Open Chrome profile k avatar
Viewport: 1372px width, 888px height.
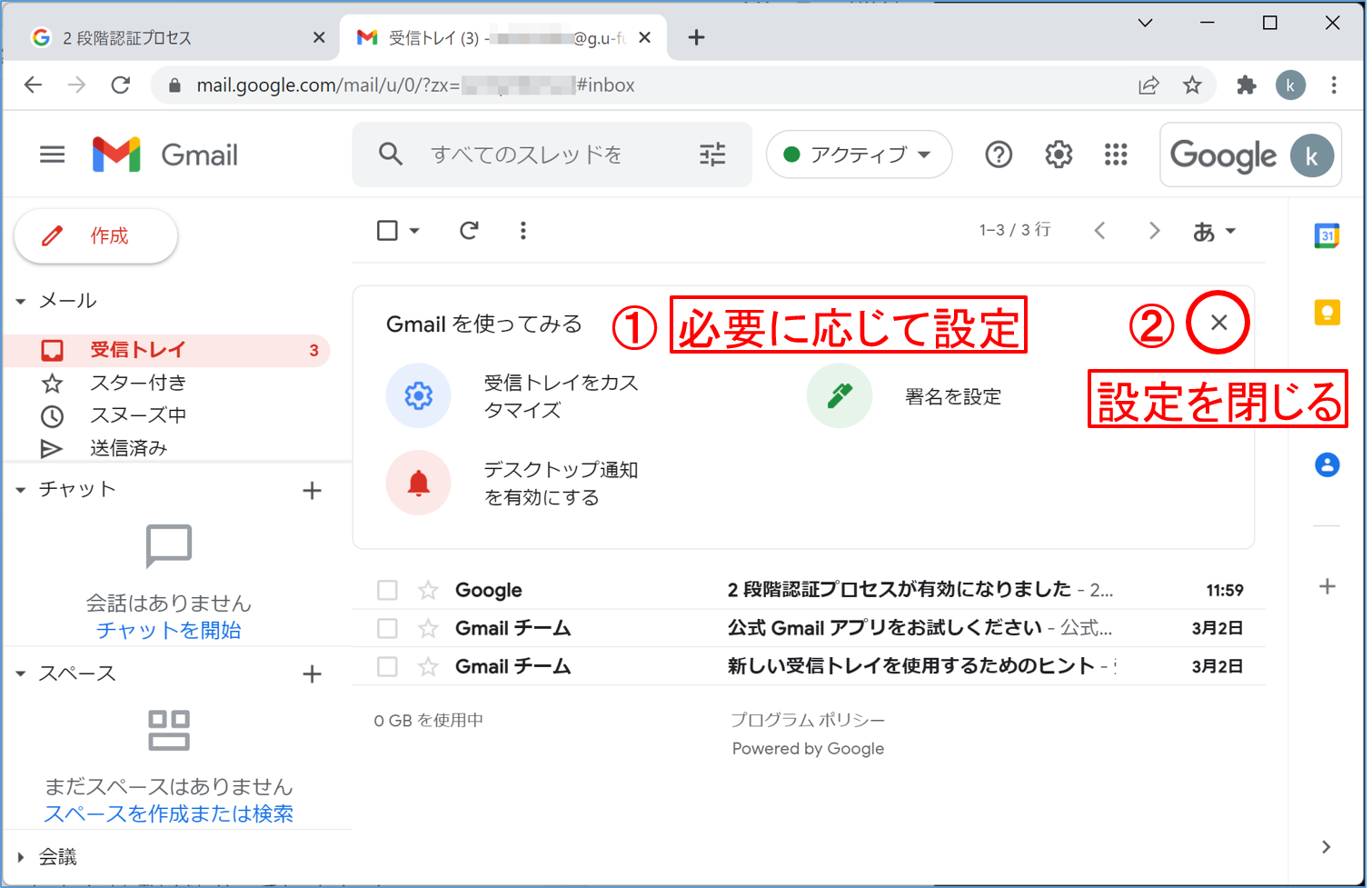pos(1290,85)
